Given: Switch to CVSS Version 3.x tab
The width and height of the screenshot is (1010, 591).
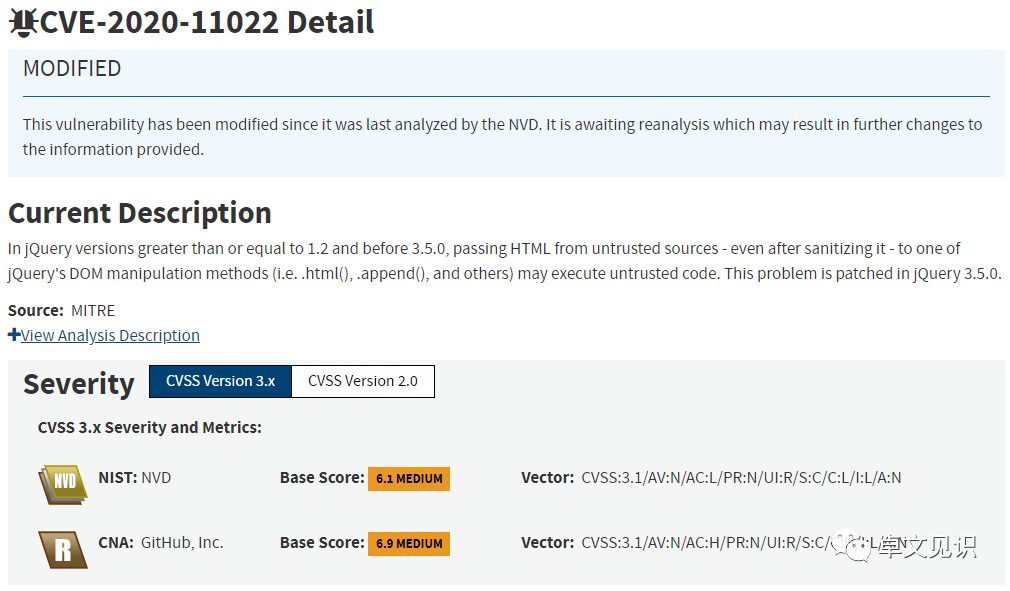Looking at the screenshot, I should pyautogui.click(x=220, y=381).
